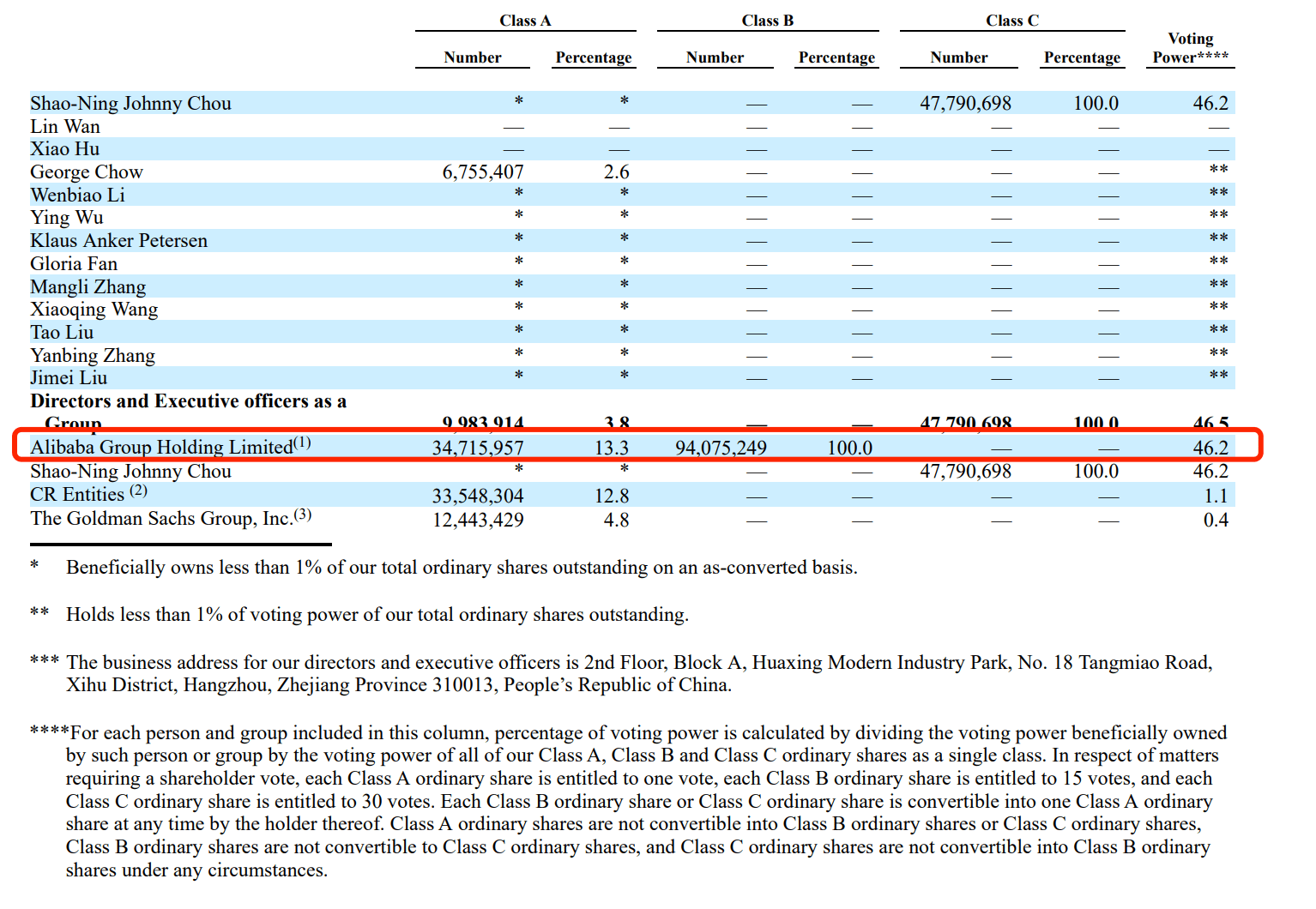The width and height of the screenshot is (1316, 909).
Task: Click Alibaba's 34,715,957 Class A shares
Action: click(x=477, y=448)
